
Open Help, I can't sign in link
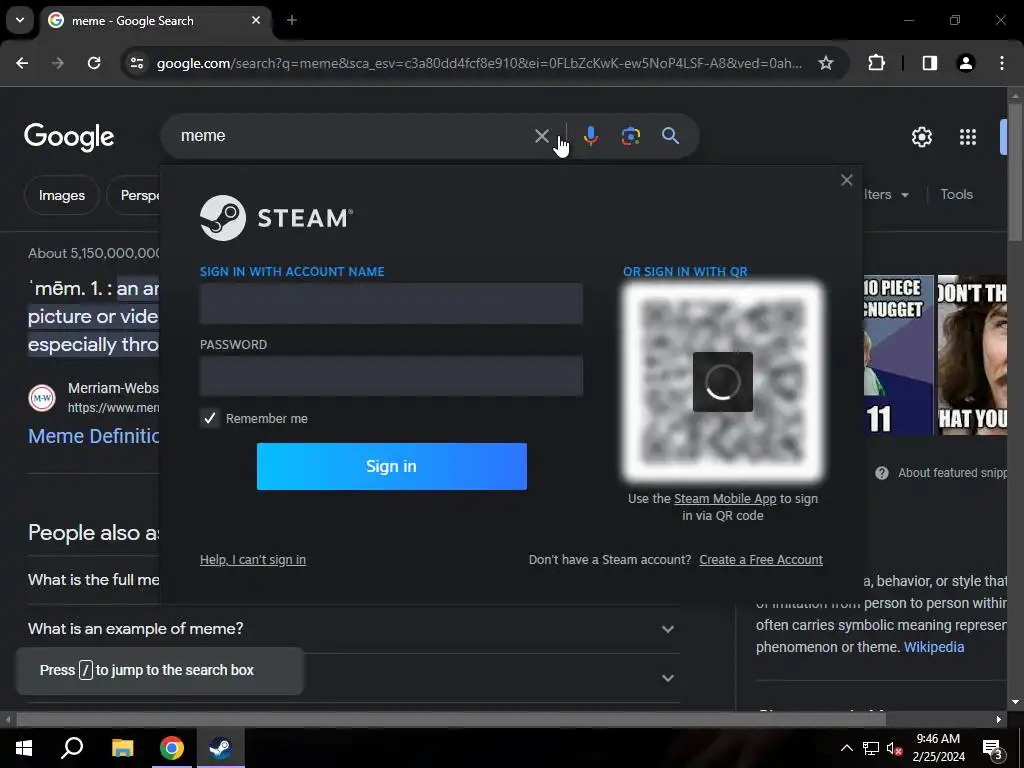[253, 560]
